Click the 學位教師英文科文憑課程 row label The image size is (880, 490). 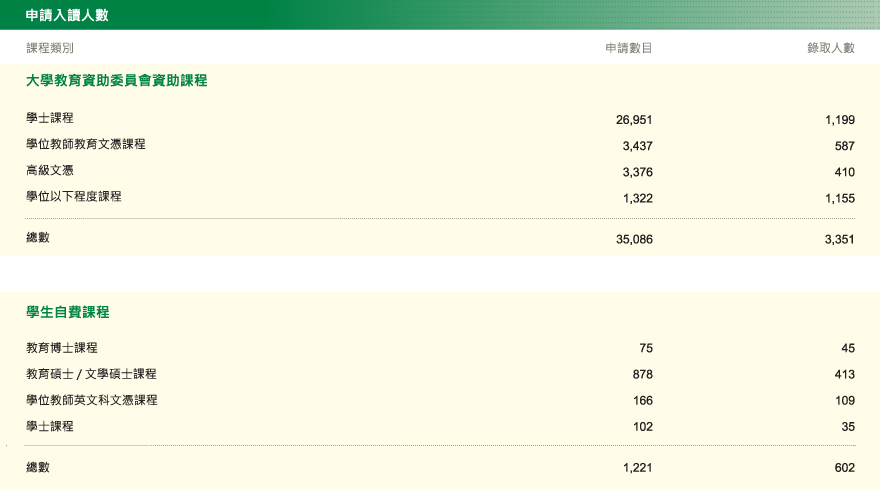pos(92,400)
